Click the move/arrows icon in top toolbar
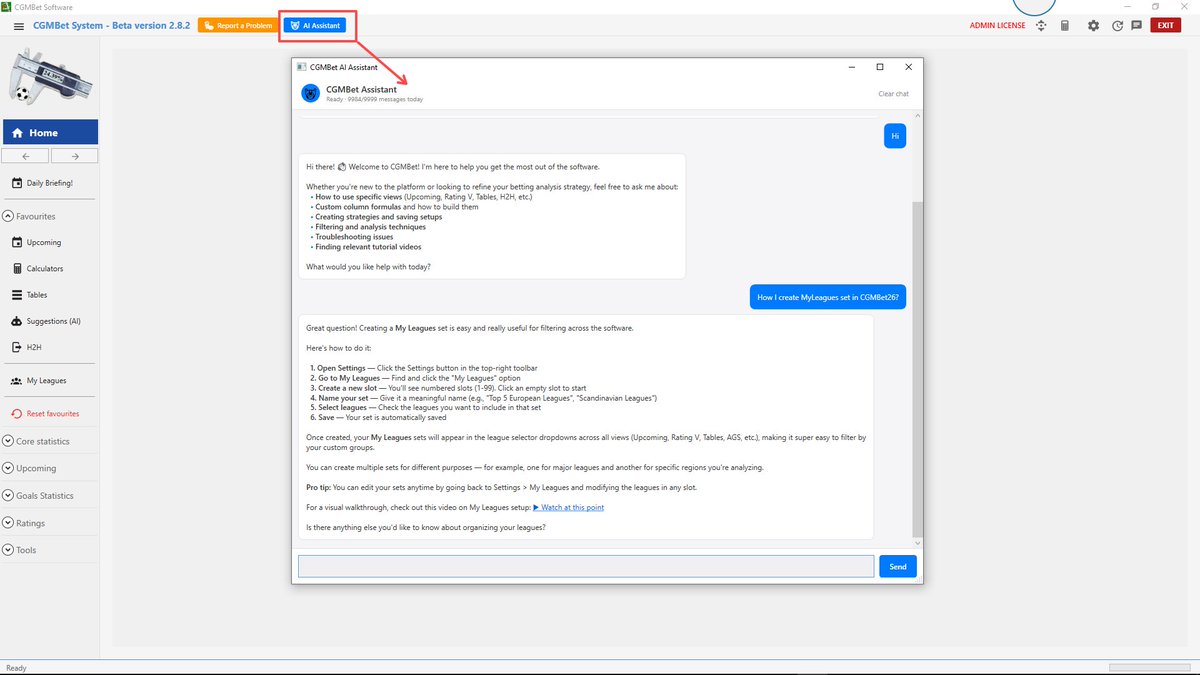The height and width of the screenshot is (675, 1200). click(x=1041, y=26)
